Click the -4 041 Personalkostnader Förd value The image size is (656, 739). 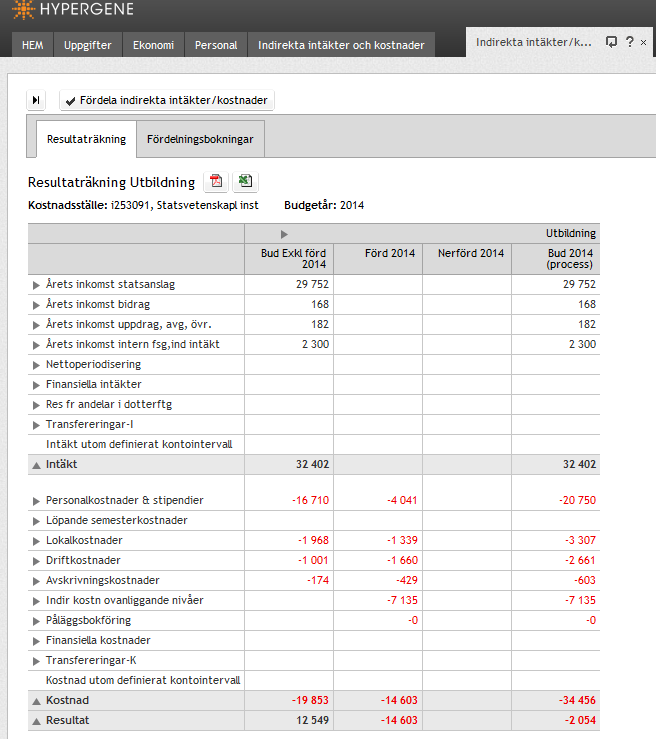click(x=402, y=500)
